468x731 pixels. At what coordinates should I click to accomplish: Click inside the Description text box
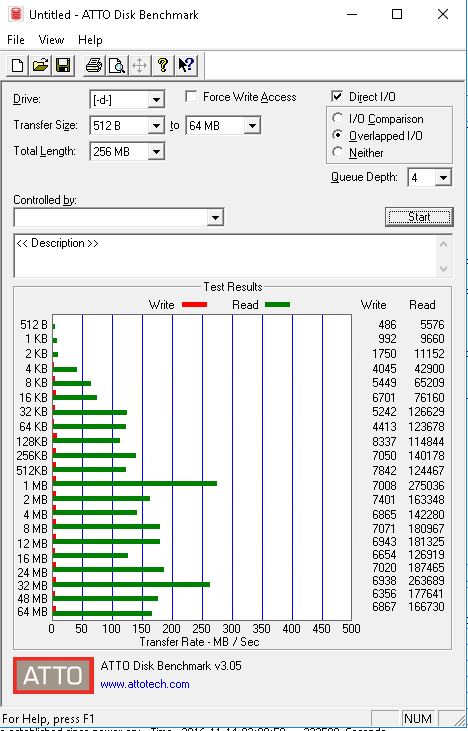point(226,255)
